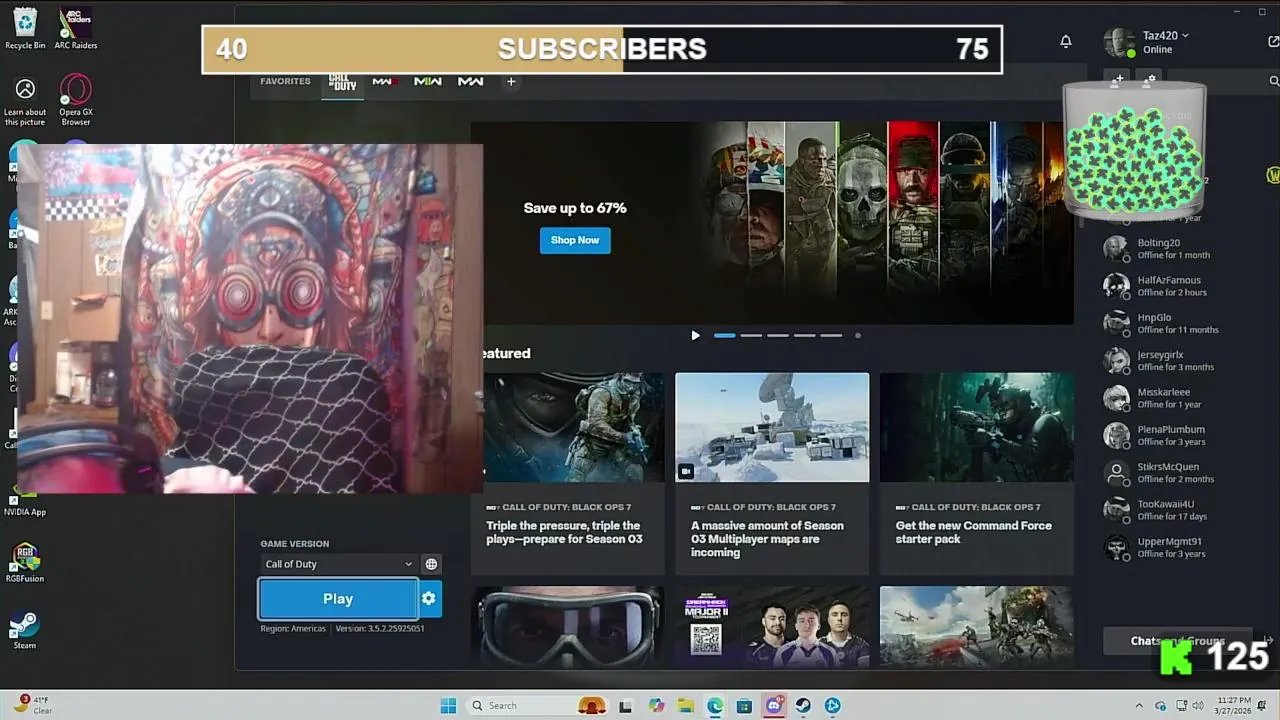The image size is (1280, 720).
Task: Click the Steam desktop shortcut
Action: click(x=25, y=630)
